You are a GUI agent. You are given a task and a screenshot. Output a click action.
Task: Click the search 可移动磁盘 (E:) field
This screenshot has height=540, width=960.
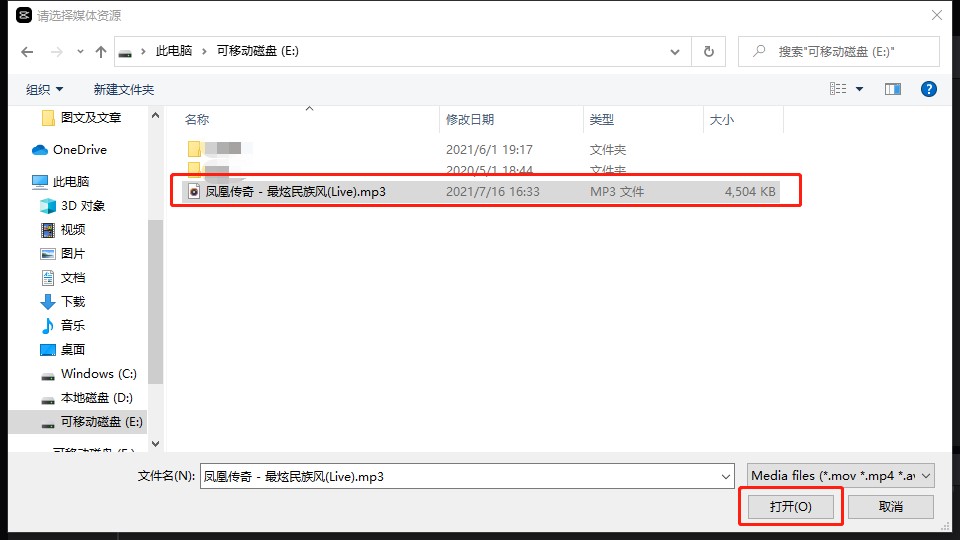[839, 51]
